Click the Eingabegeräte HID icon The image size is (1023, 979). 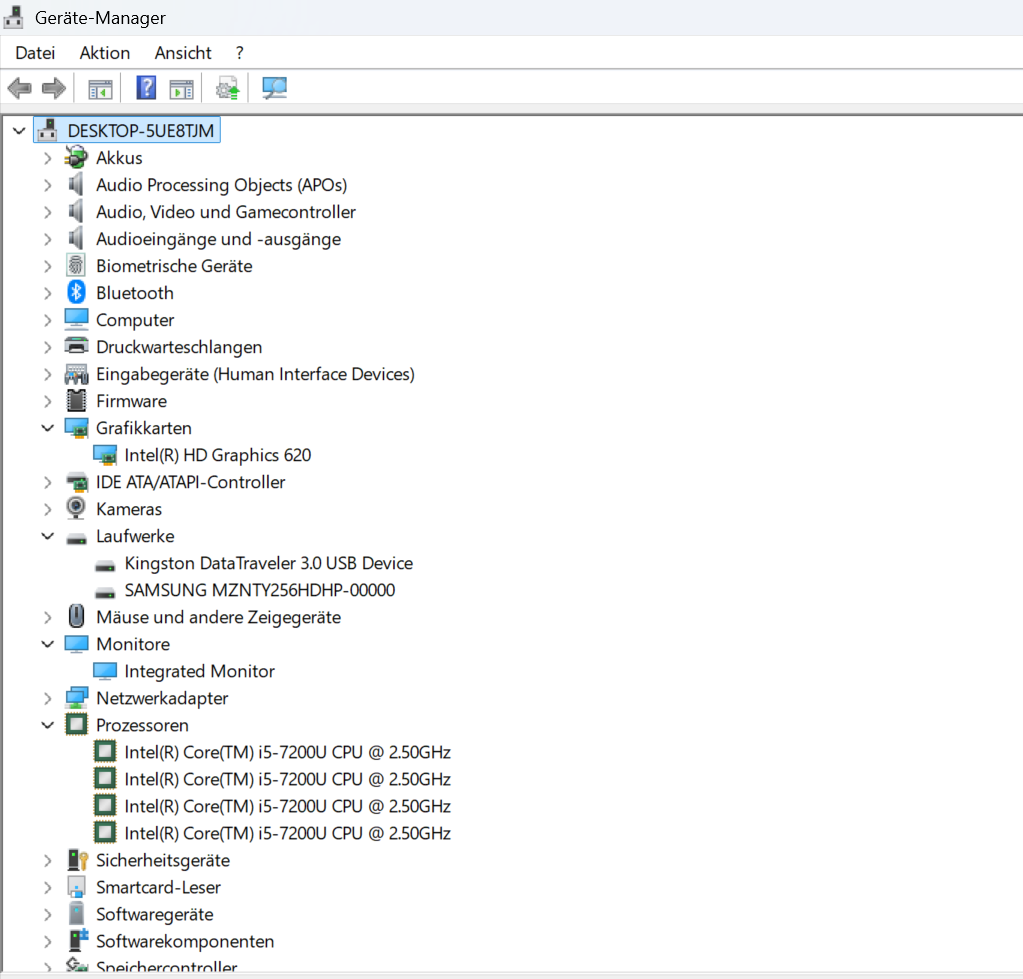76,374
